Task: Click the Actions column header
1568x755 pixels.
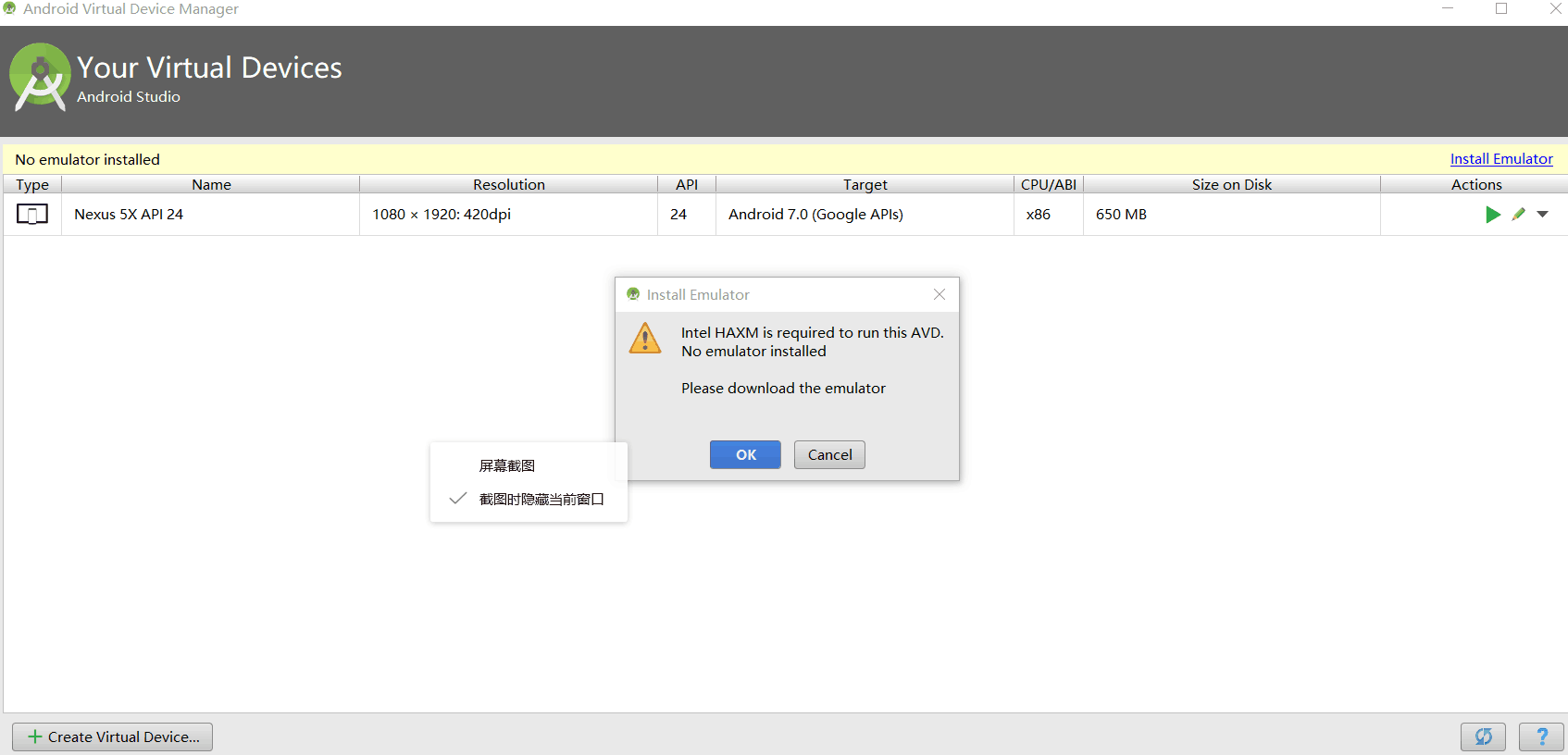Action: tap(1476, 184)
